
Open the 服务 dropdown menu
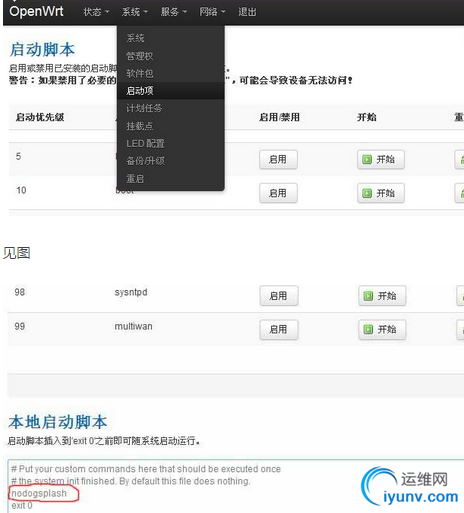click(x=173, y=12)
